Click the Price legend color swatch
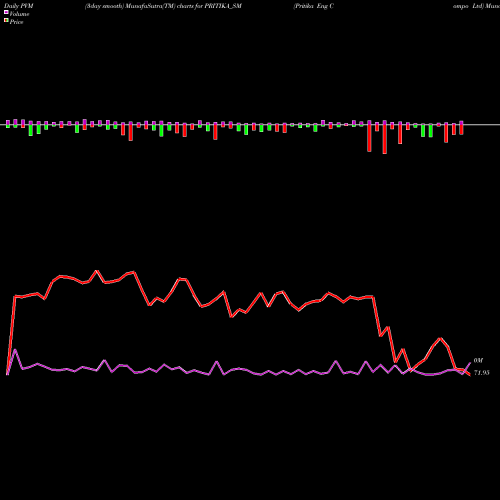500x500 pixels. coord(6,21)
